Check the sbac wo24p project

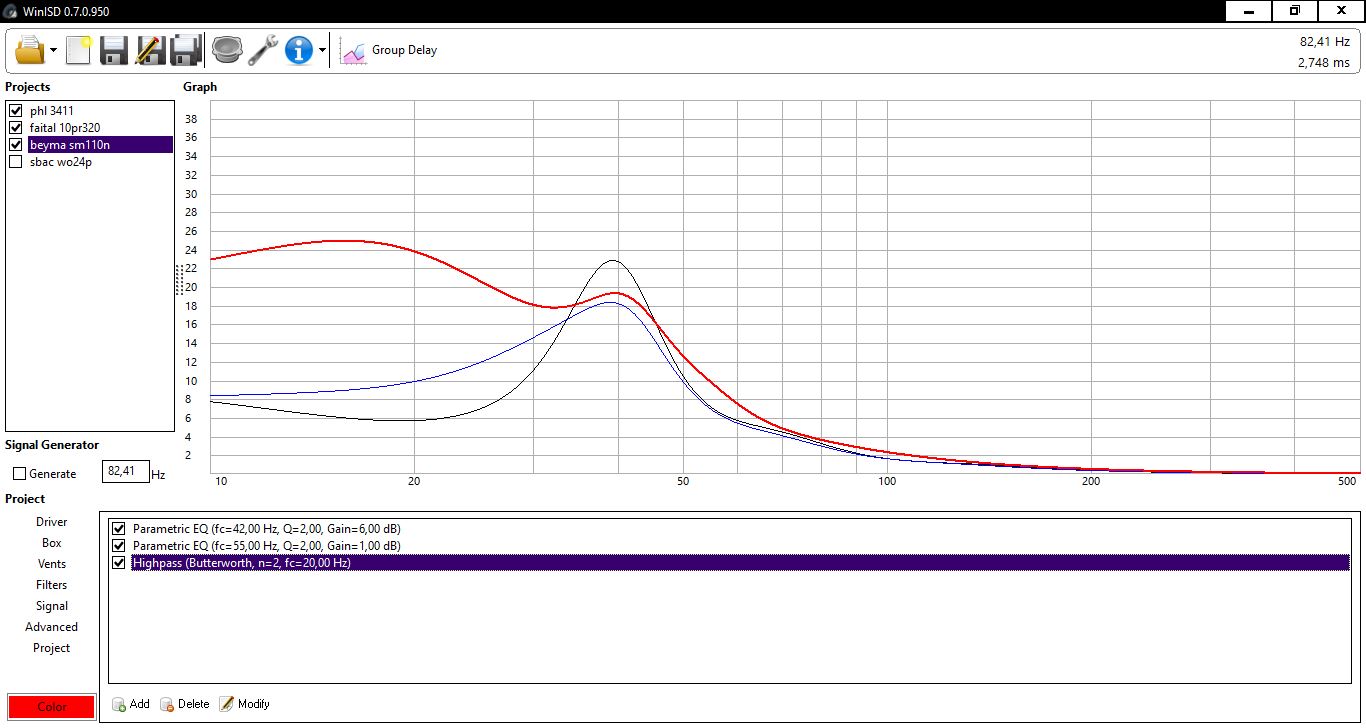16,162
